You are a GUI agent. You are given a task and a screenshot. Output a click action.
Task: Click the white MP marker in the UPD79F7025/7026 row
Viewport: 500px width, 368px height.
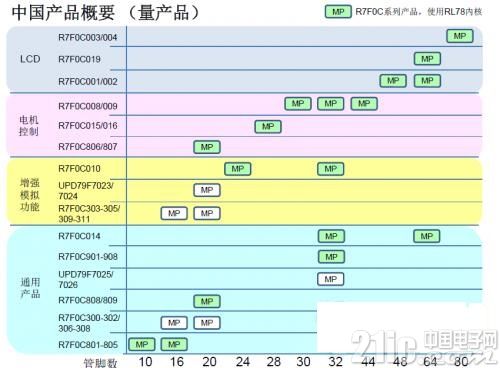pos(331,279)
